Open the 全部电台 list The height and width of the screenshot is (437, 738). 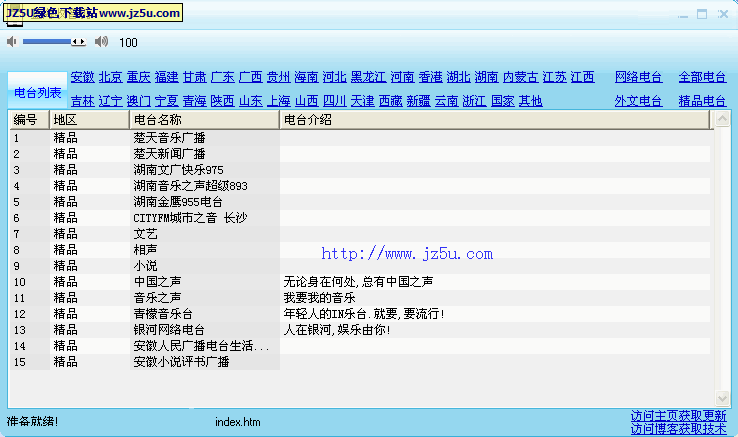(702, 77)
